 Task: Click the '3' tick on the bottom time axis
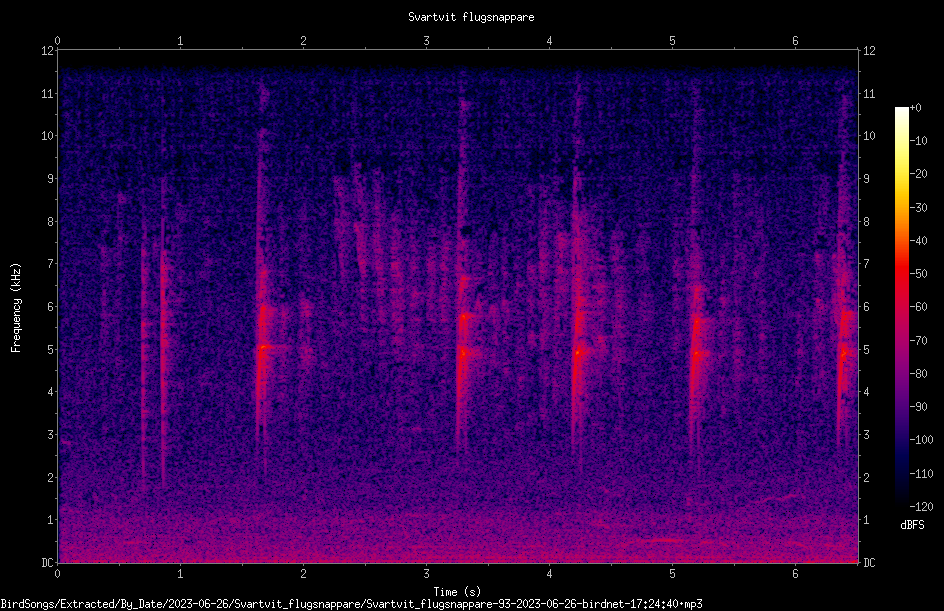click(x=426, y=574)
